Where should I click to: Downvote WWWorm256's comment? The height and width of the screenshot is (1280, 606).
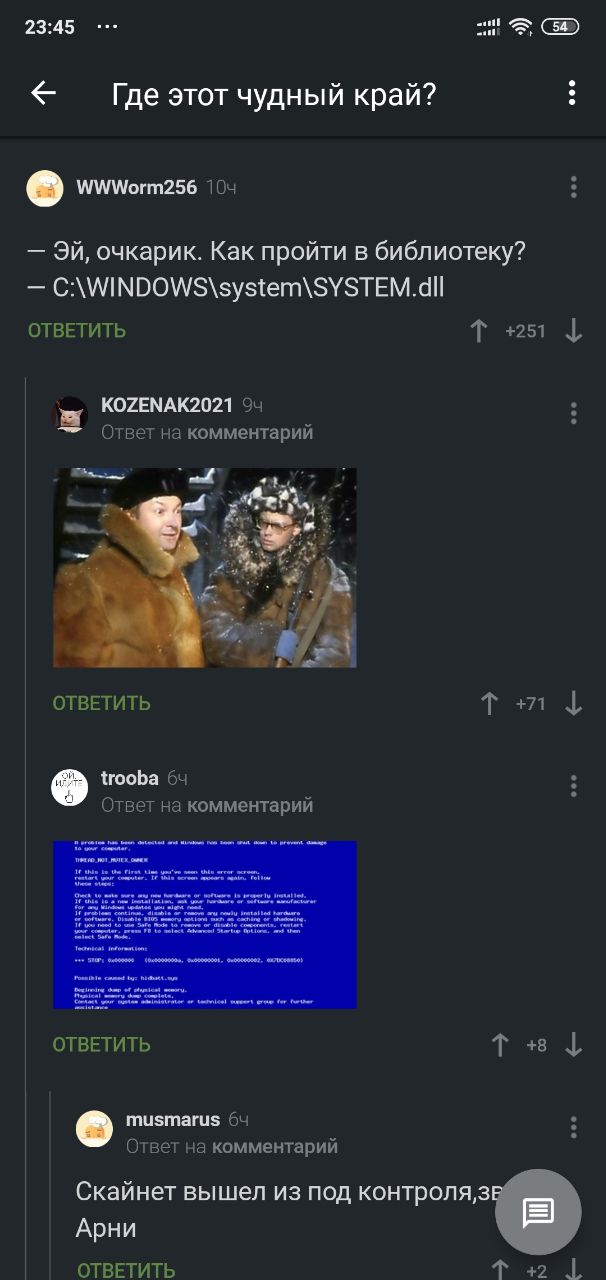click(573, 331)
